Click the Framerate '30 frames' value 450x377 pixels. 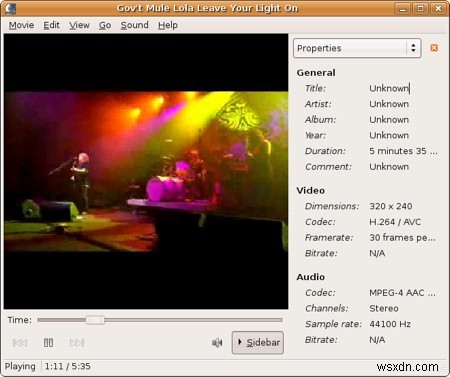tap(402, 238)
